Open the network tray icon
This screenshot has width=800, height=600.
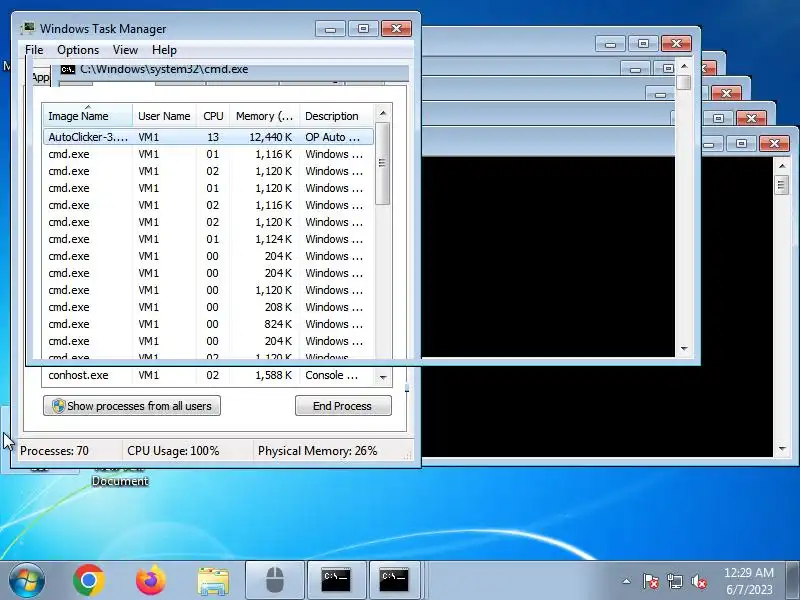[x=674, y=581]
